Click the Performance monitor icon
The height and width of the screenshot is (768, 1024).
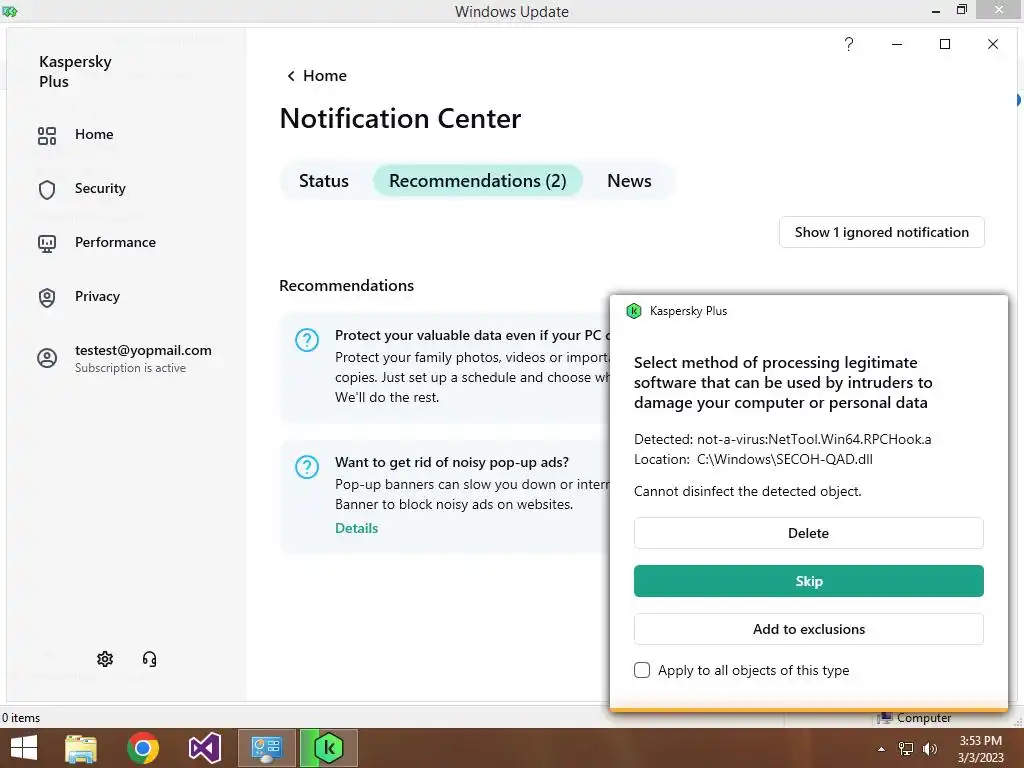pyautogui.click(x=47, y=244)
